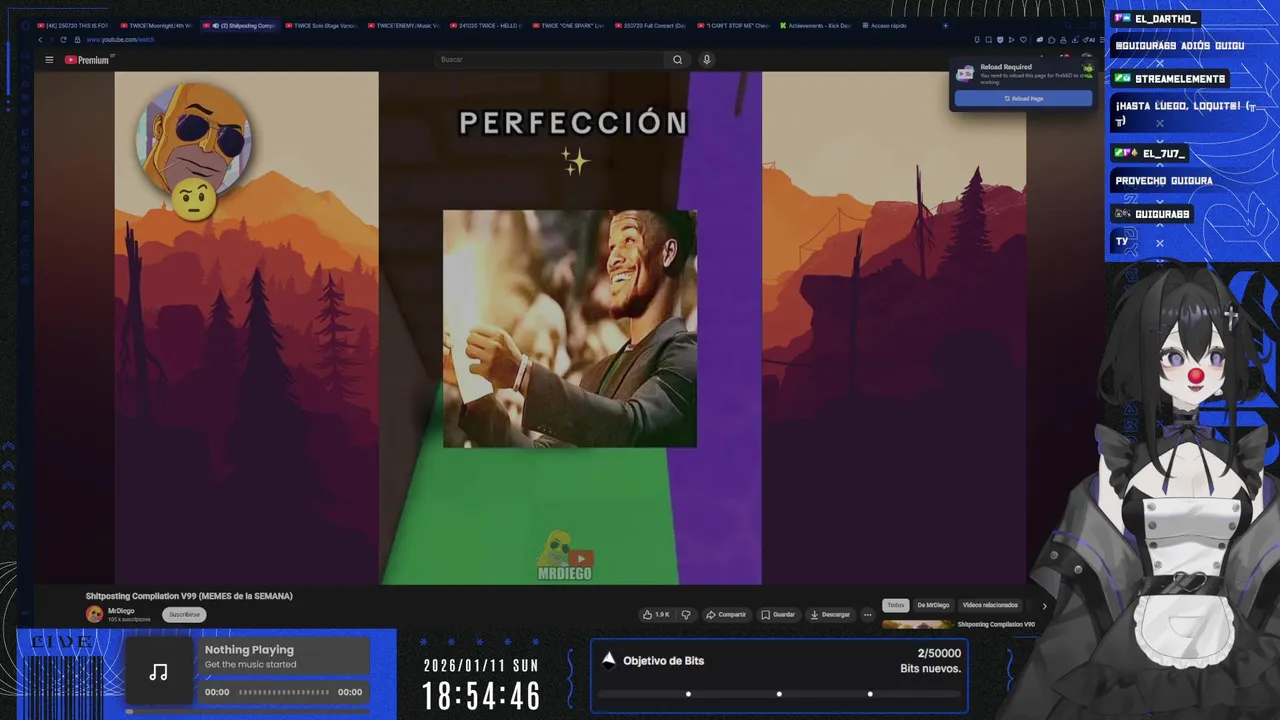This screenshot has width=1280, height=720.
Task: Subscribe to MrDiego with Suscribirse
Action: click(x=184, y=614)
